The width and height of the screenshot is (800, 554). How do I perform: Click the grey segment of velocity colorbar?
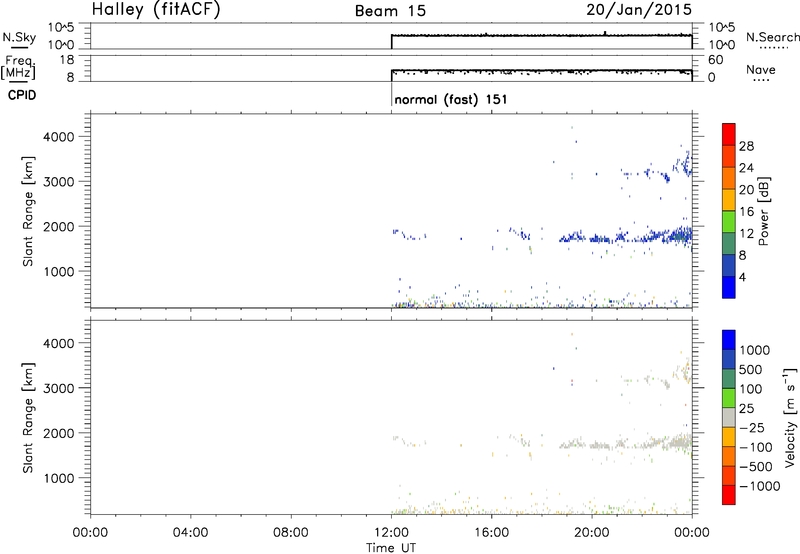pos(729,417)
